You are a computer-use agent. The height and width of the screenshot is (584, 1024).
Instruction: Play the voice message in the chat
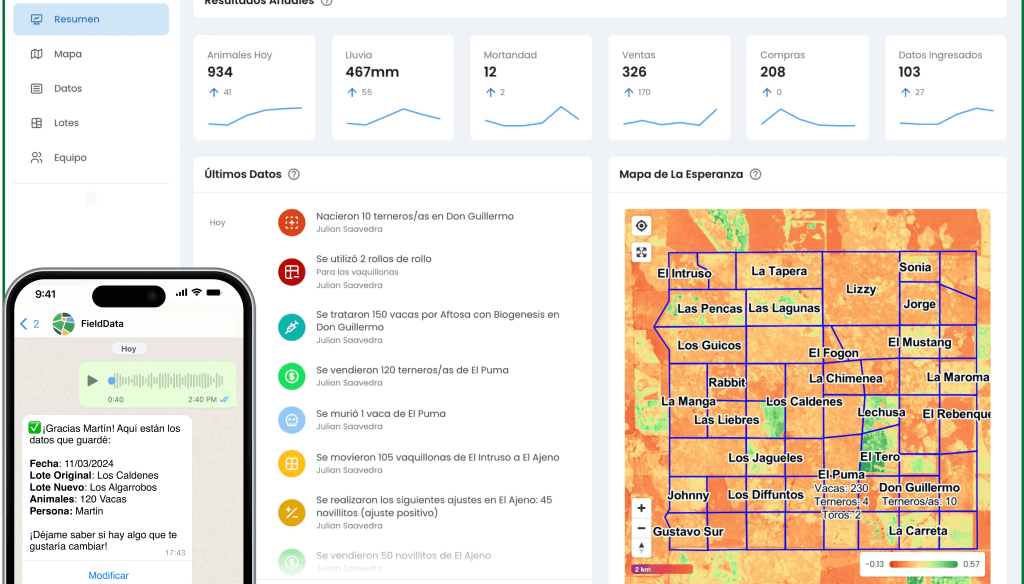click(x=92, y=380)
